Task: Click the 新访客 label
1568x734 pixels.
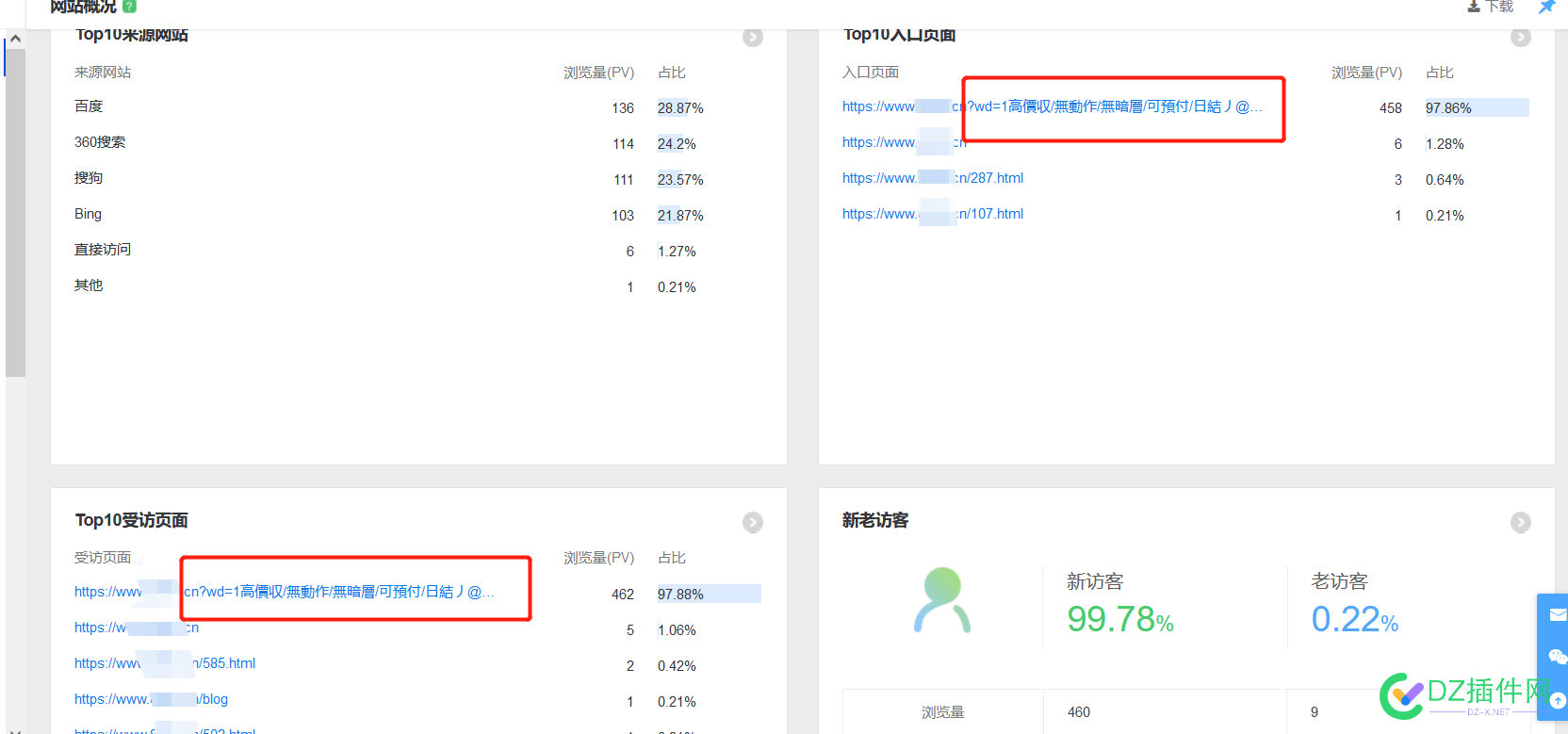Action: pos(1095,581)
